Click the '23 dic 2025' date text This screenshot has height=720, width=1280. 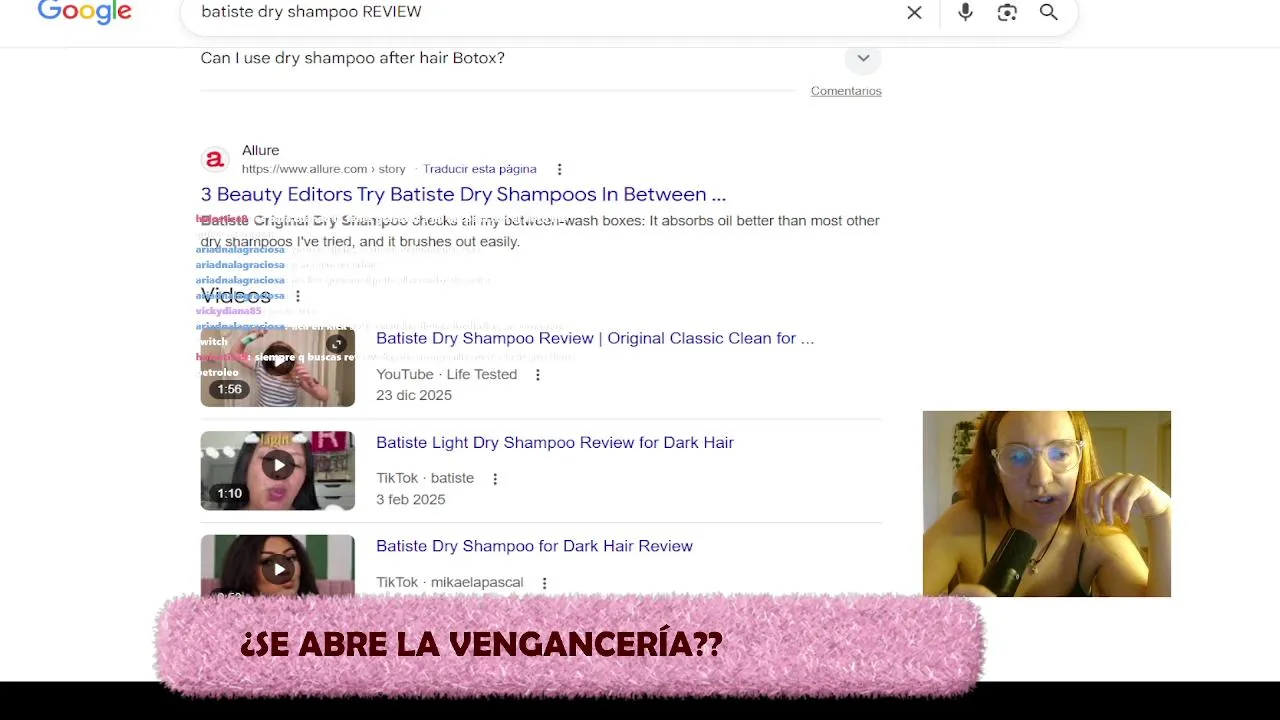click(x=414, y=395)
